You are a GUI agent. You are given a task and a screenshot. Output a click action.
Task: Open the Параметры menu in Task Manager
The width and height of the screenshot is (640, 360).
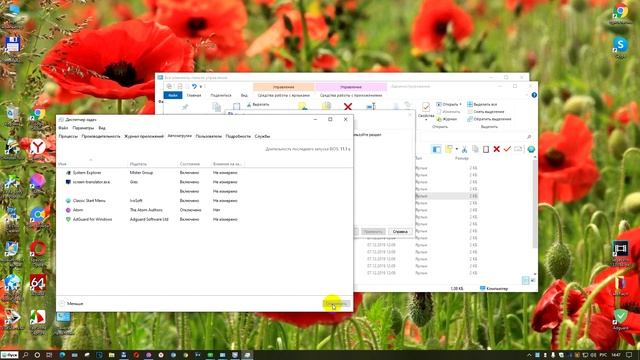pos(83,128)
